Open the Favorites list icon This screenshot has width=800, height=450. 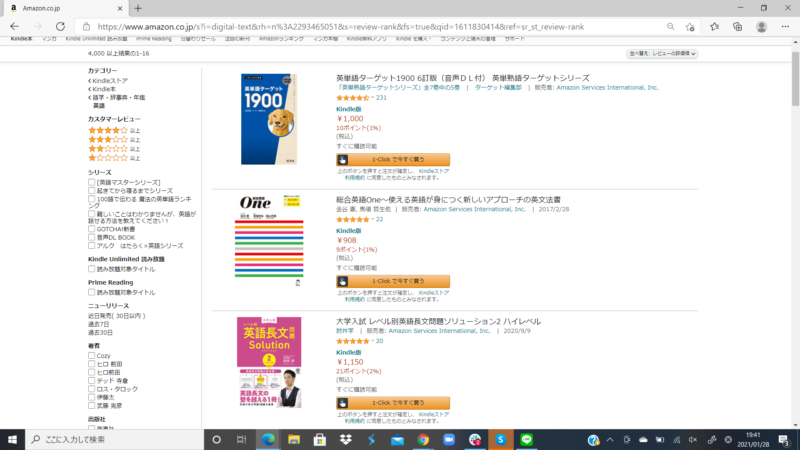[x=714, y=27]
